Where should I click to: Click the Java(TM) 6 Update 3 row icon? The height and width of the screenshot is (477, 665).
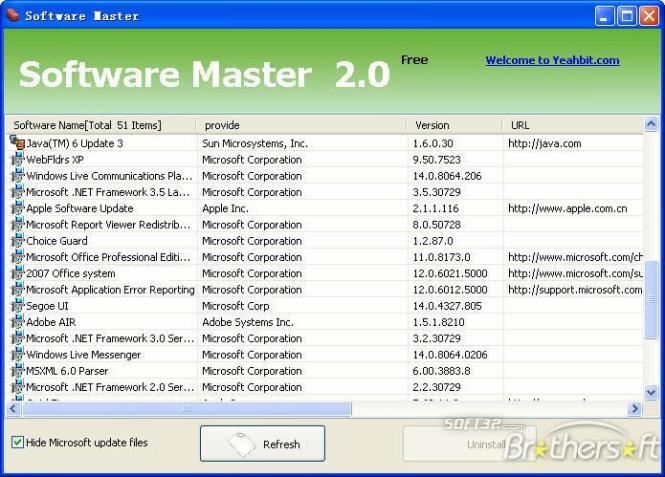[17, 142]
